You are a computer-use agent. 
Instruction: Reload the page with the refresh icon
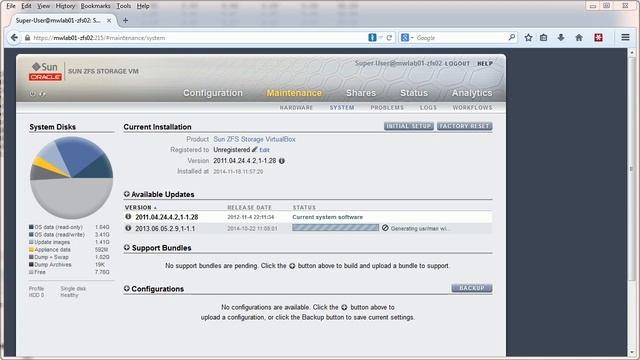[x=389, y=38]
